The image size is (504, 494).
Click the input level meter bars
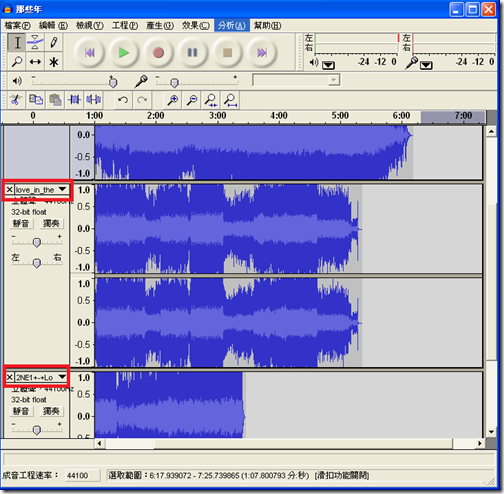pos(454,43)
